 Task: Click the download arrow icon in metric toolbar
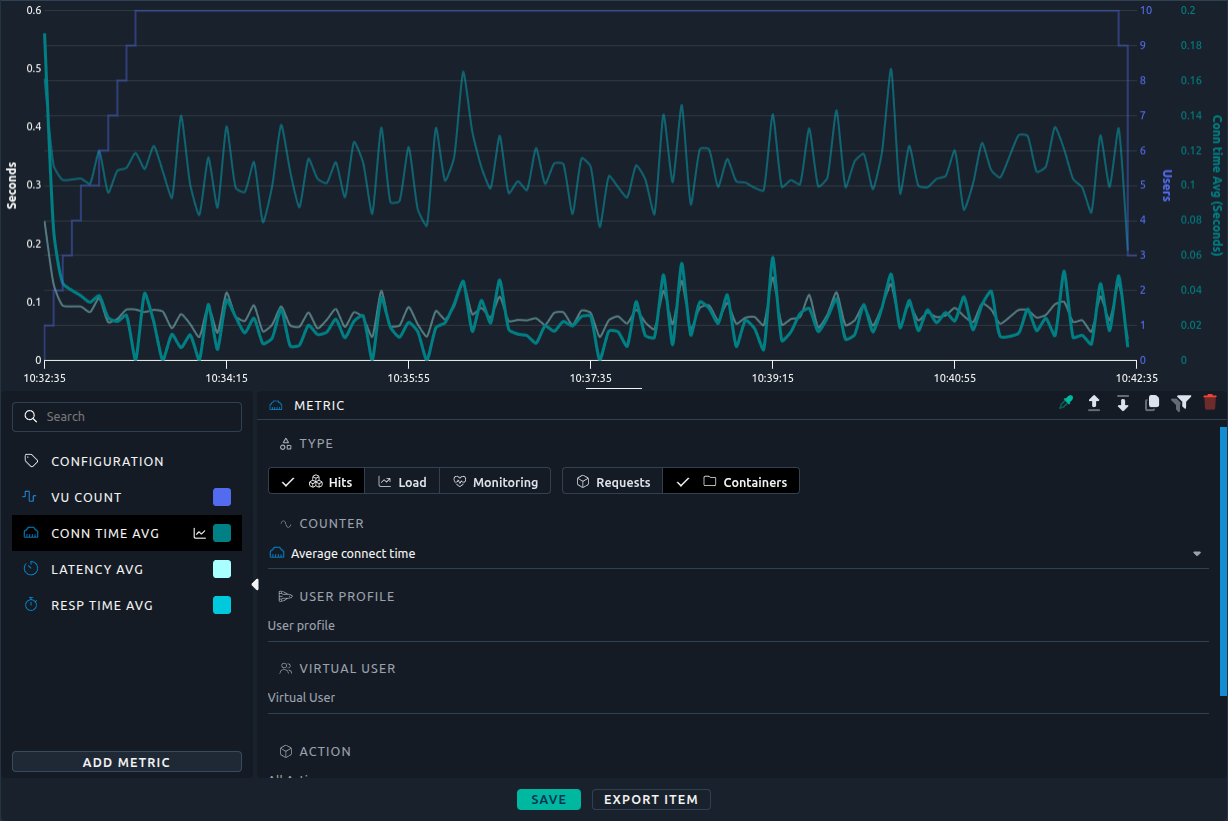click(x=1123, y=402)
